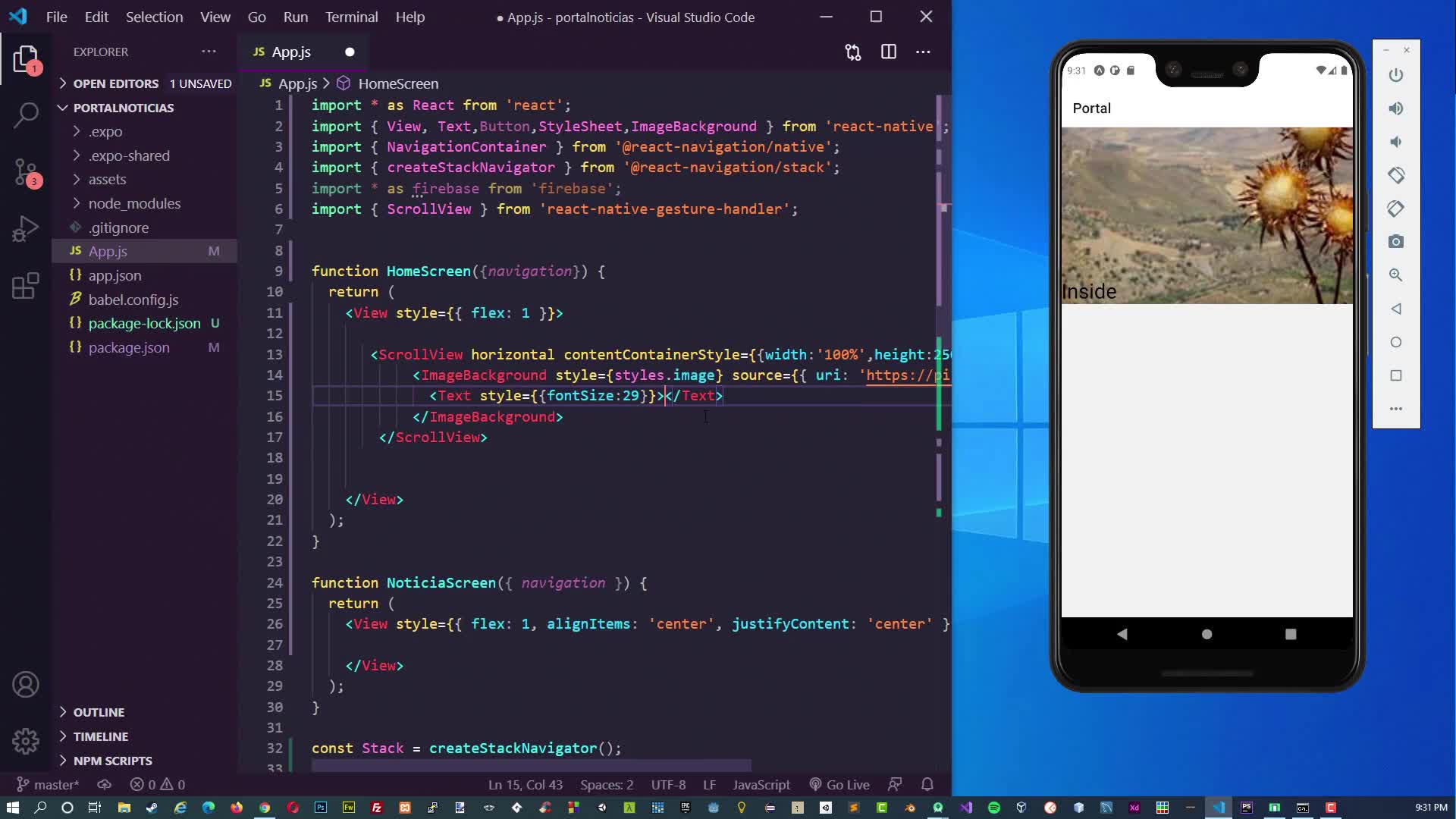The image size is (1456, 819).
Task: Click the JavaScript language mode indicator
Action: [761, 785]
